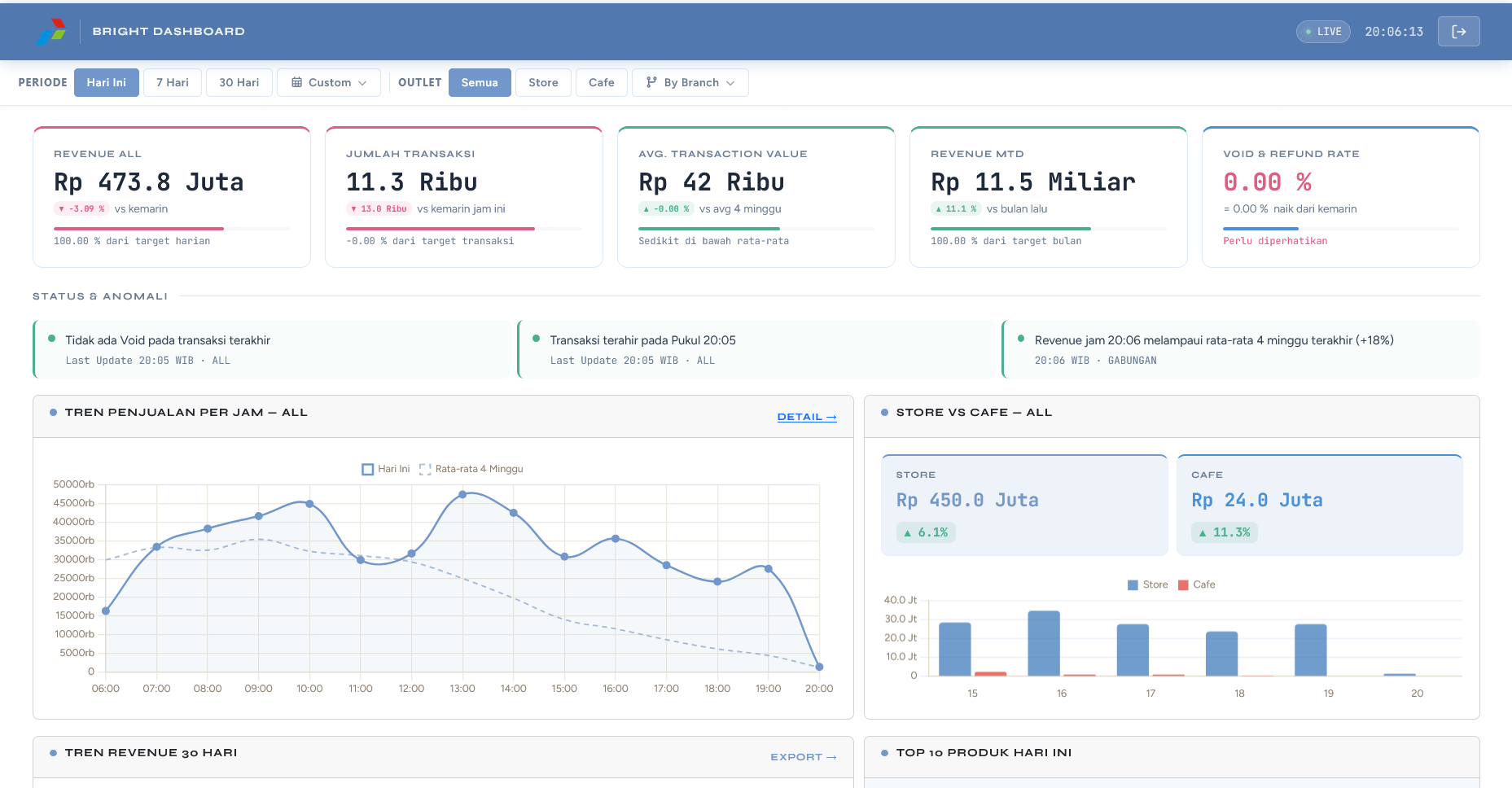Click the 13:00 peak data point

pos(462,494)
